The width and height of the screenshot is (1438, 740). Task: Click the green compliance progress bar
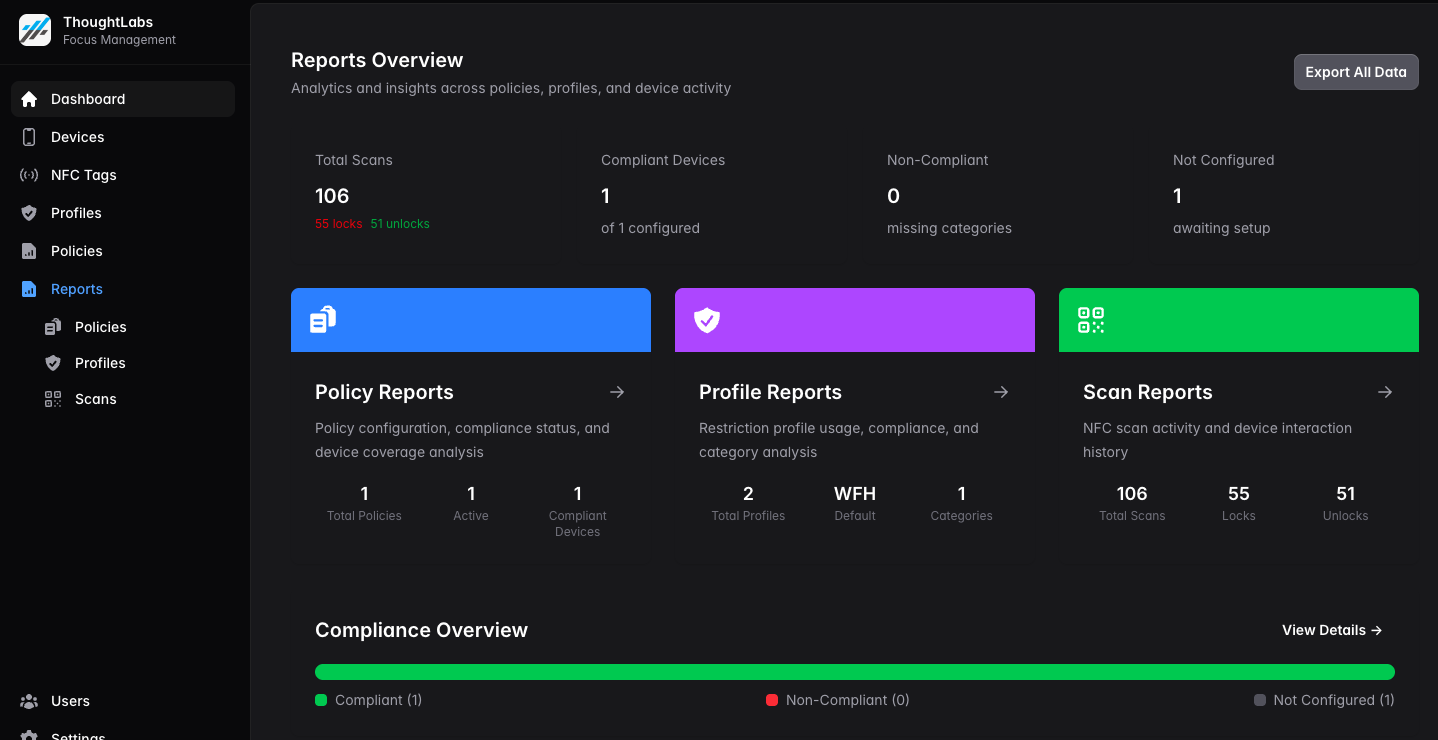pos(855,671)
